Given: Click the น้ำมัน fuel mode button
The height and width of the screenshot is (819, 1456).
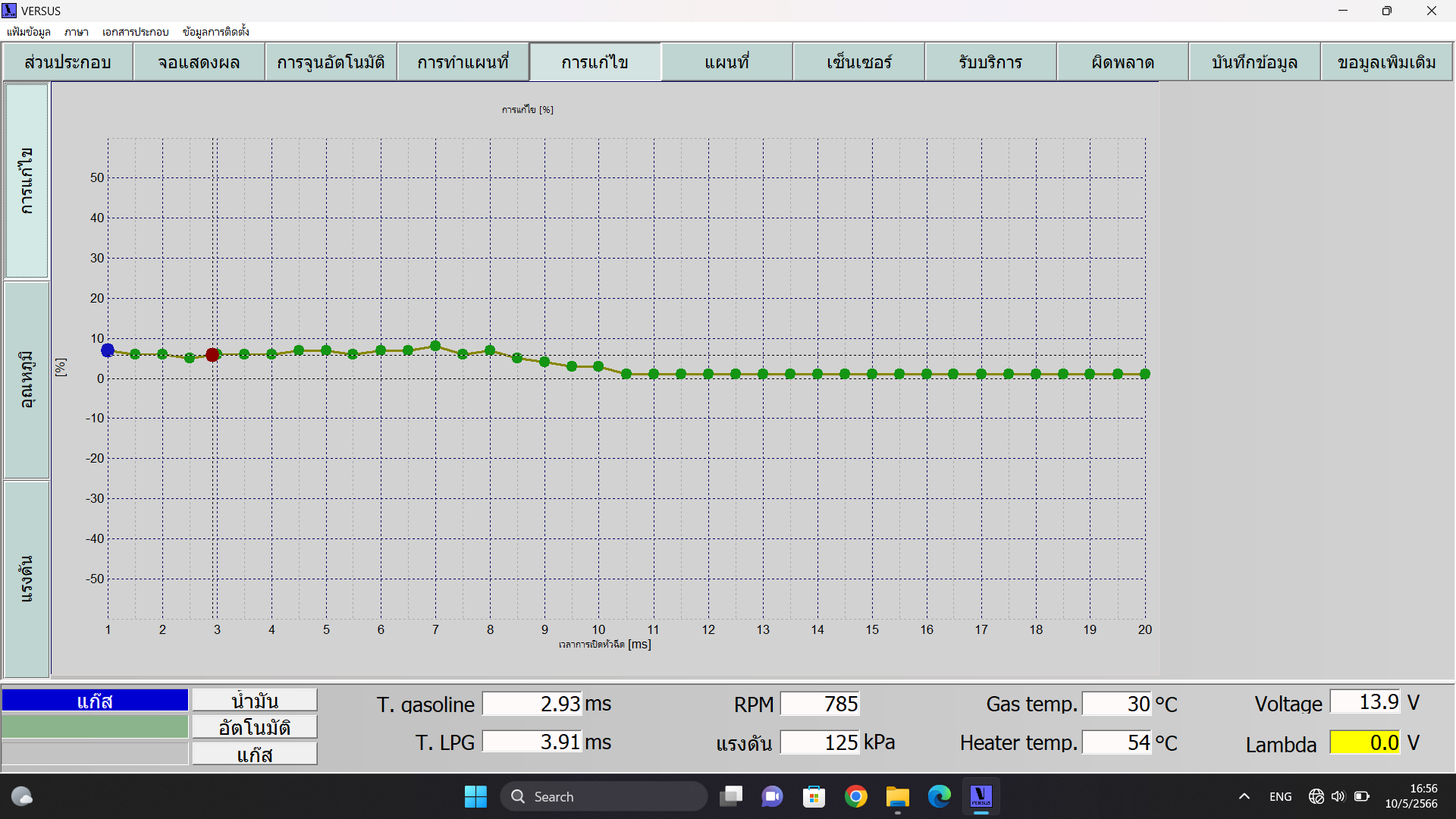Looking at the screenshot, I should 255,700.
